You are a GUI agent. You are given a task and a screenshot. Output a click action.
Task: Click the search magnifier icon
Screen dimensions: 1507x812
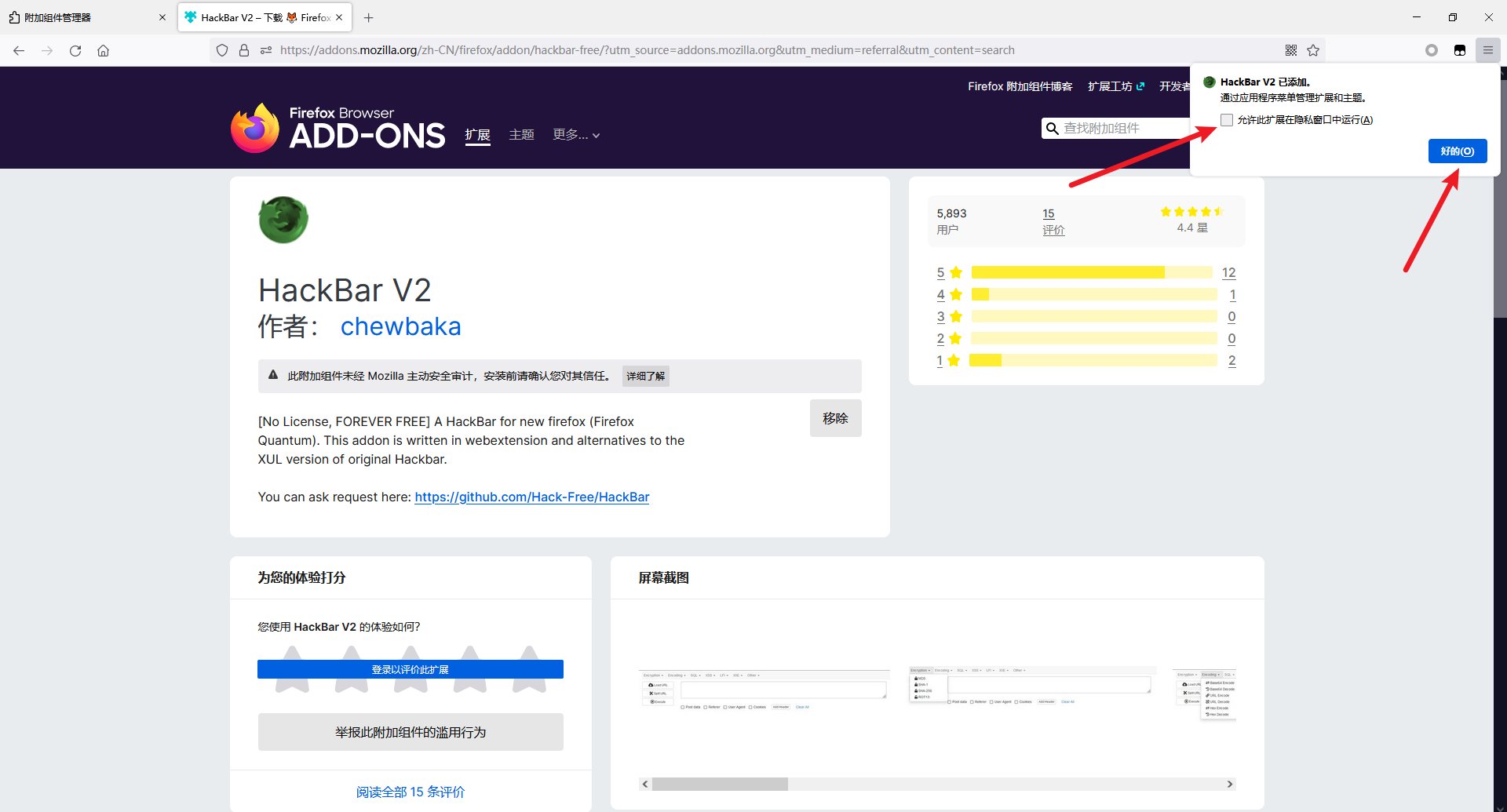(x=1053, y=129)
